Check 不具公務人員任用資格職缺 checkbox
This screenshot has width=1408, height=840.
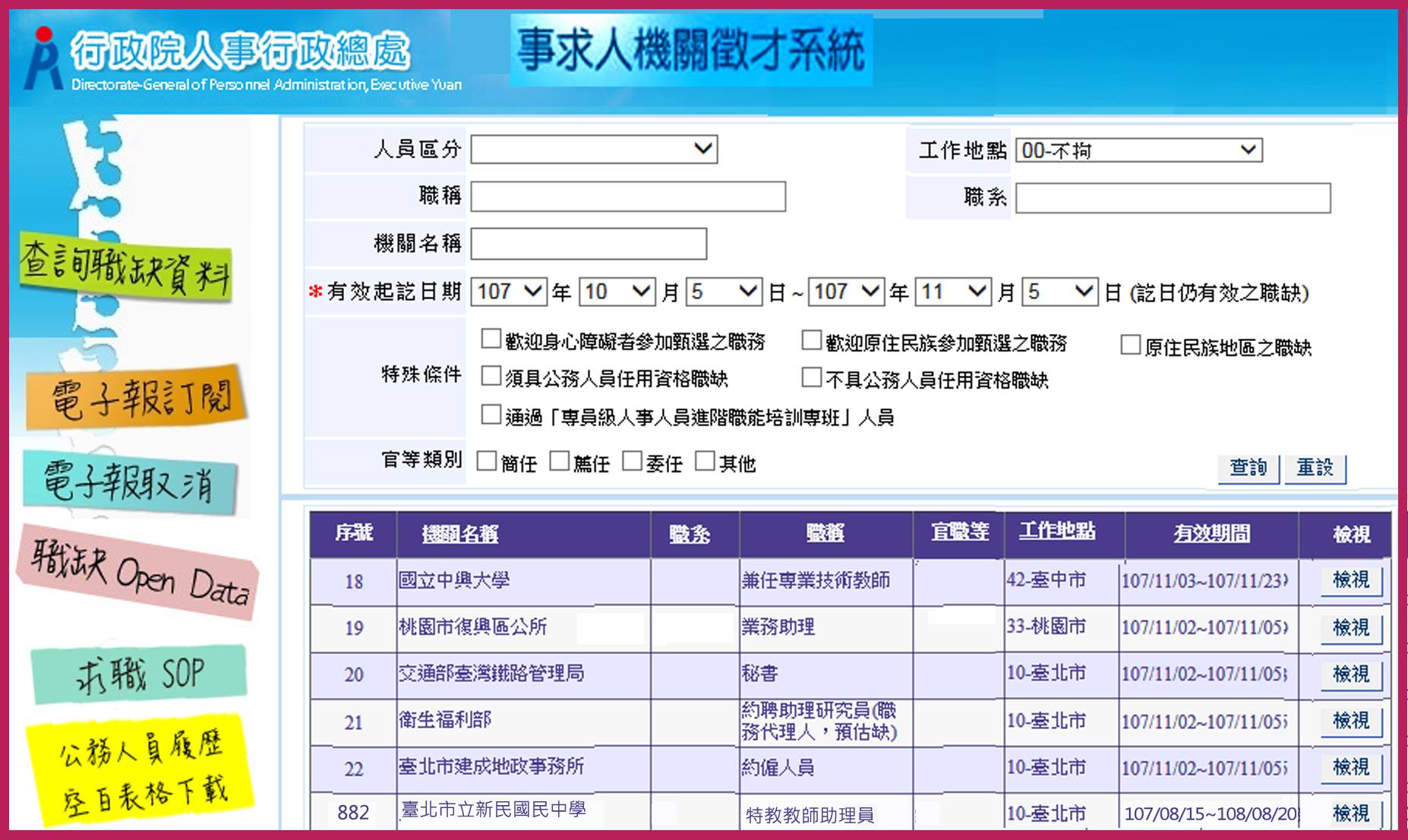pyautogui.click(x=812, y=377)
